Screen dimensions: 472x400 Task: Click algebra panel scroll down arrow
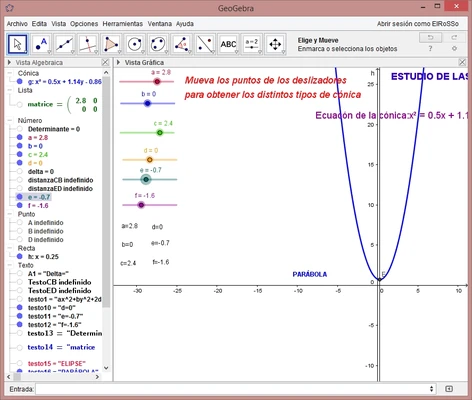pyautogui.click(x=106, y=368)
